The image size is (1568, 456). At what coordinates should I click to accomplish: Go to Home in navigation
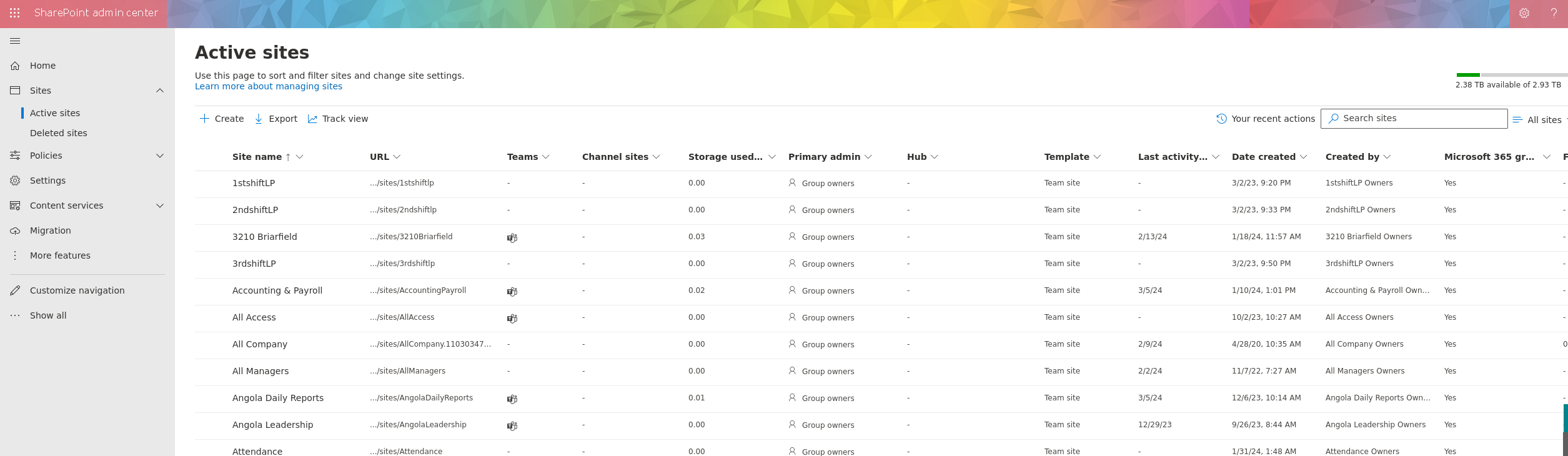pyautogui.click(x=43, y=66)
